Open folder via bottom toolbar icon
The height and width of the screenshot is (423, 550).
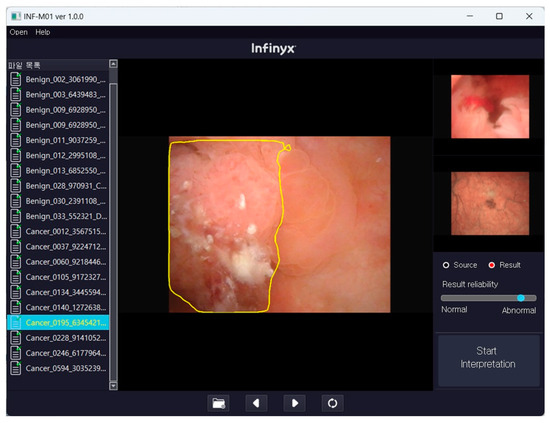[x=219, y=403]
